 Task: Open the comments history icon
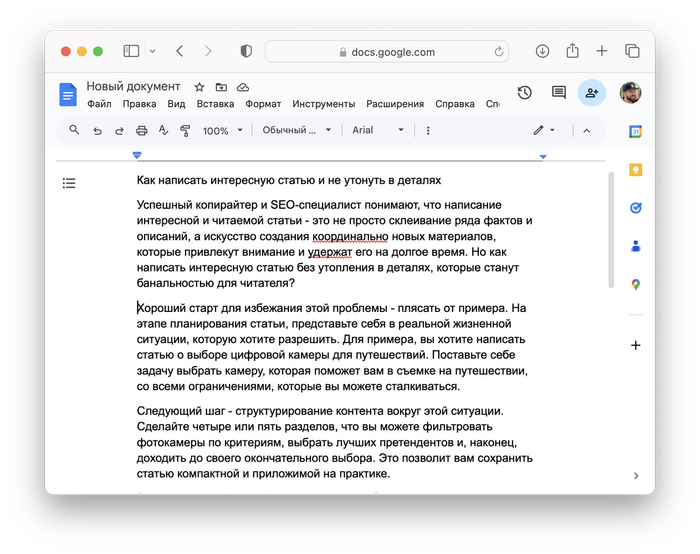coord(558,93)
